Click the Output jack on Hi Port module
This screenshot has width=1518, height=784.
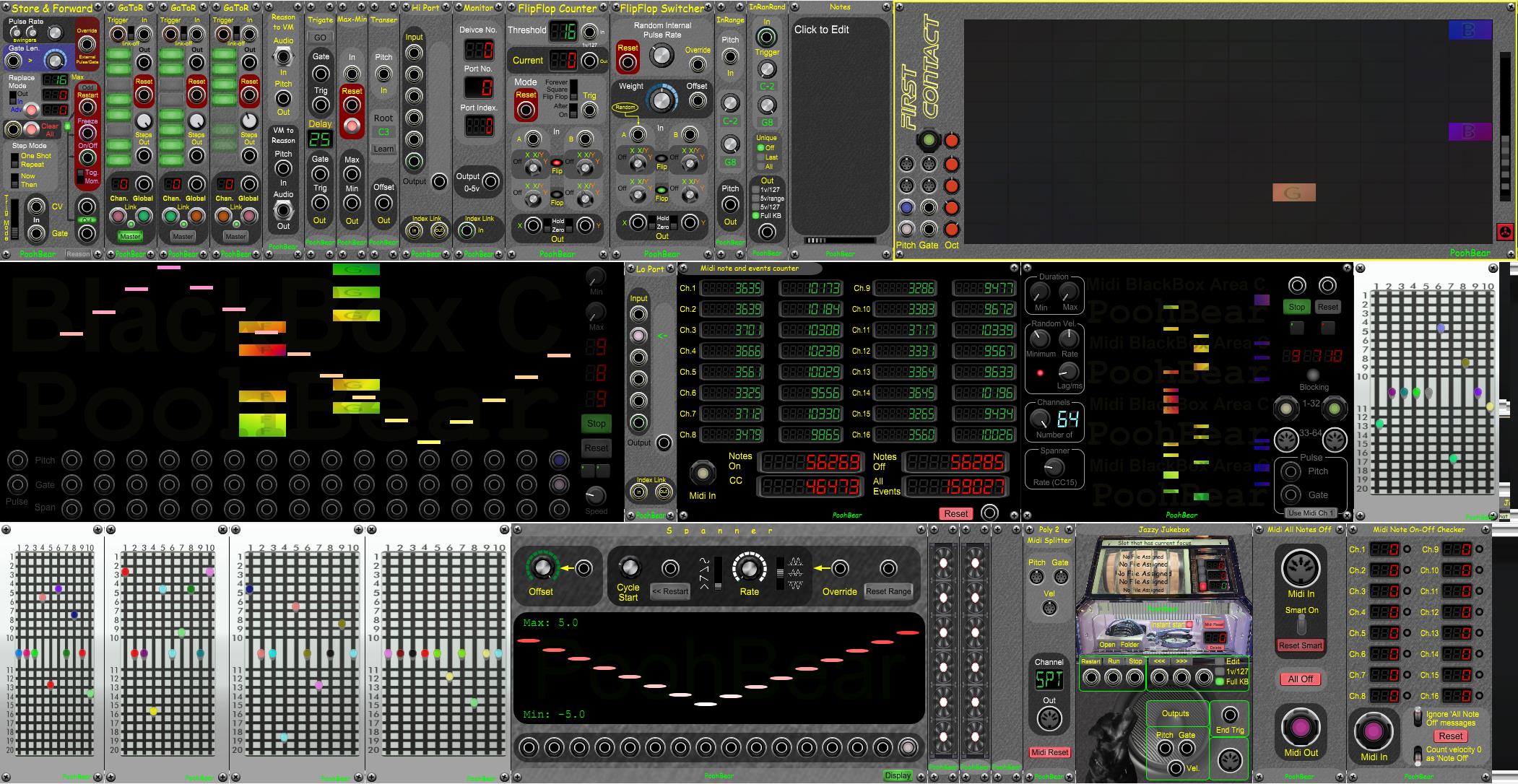[439, 181]
